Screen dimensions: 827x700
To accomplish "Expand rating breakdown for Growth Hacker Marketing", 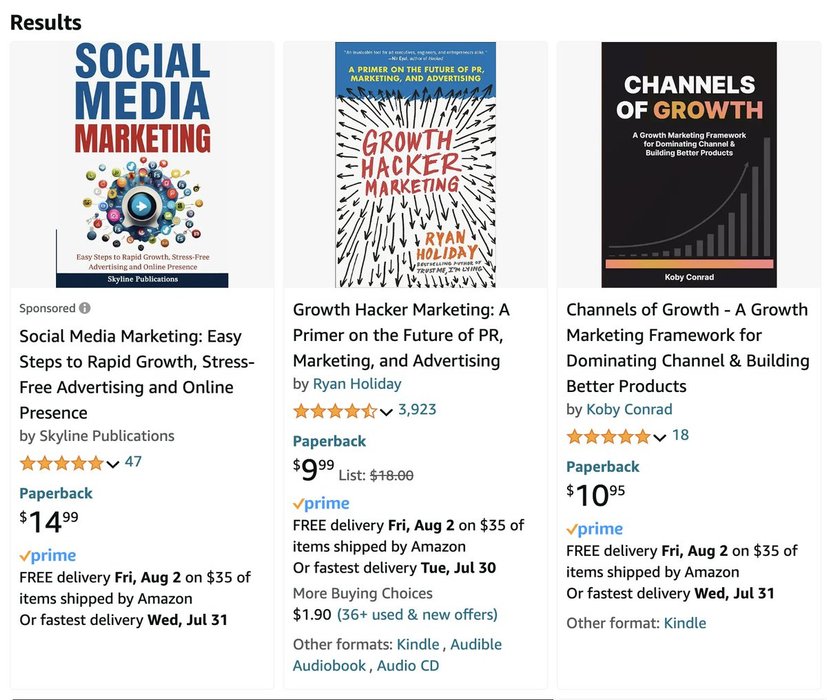I will coord(386,411).
